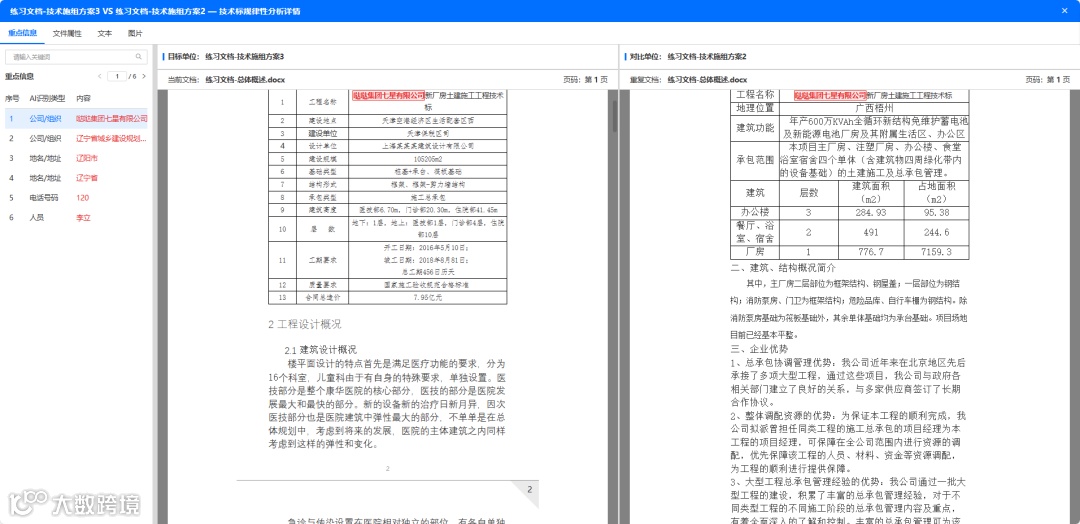Click the 序号 column header
This screenshot has width=1080, height=524.
tap(12, 98)
